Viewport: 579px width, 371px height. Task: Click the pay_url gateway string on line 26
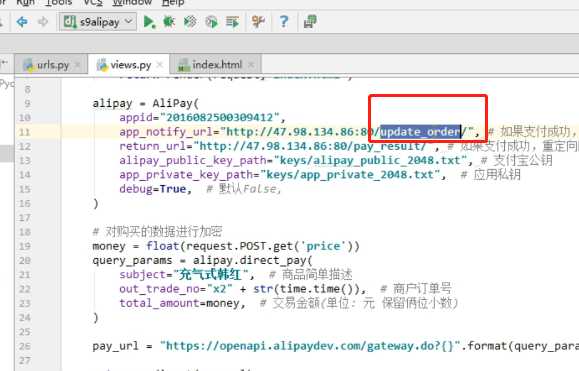(310, 346)
